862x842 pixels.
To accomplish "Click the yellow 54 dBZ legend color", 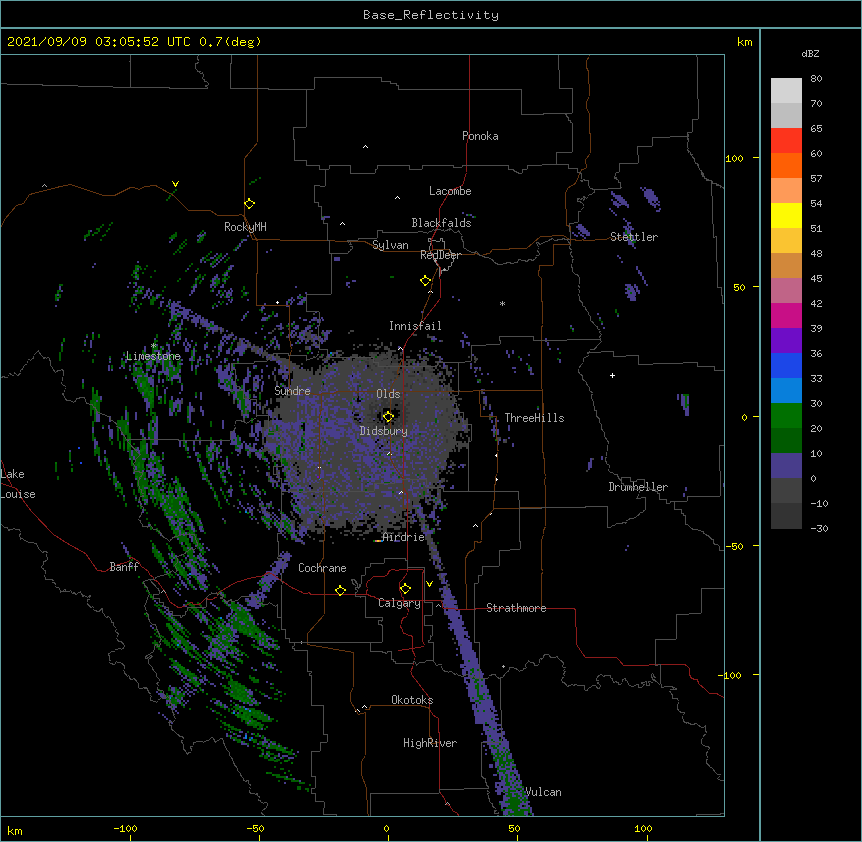I will 786,215.
